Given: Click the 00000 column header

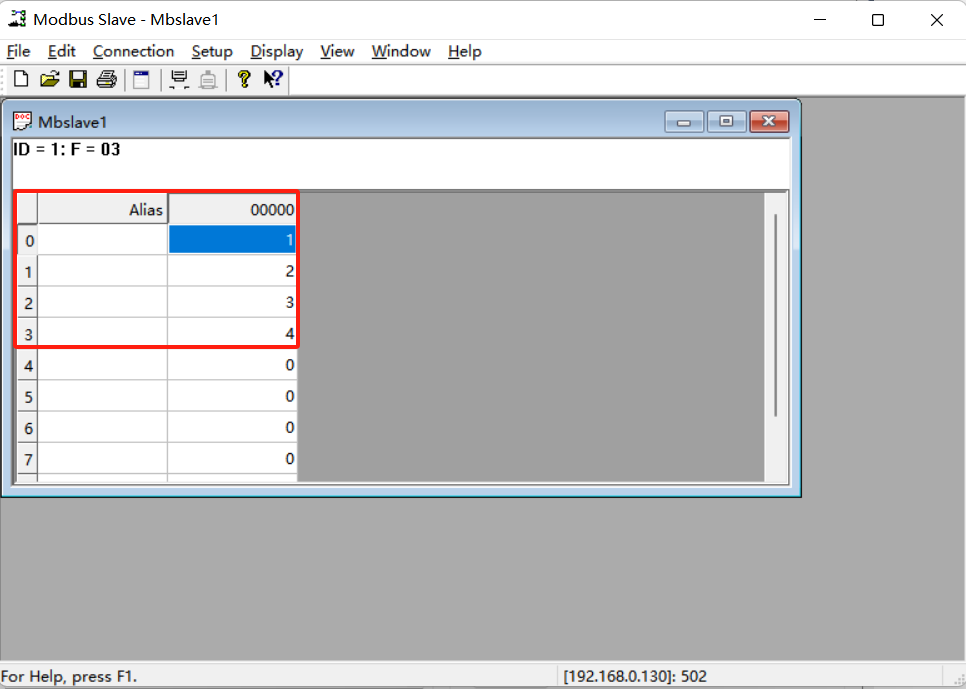Looking at the screenshot, I should 232,210.
